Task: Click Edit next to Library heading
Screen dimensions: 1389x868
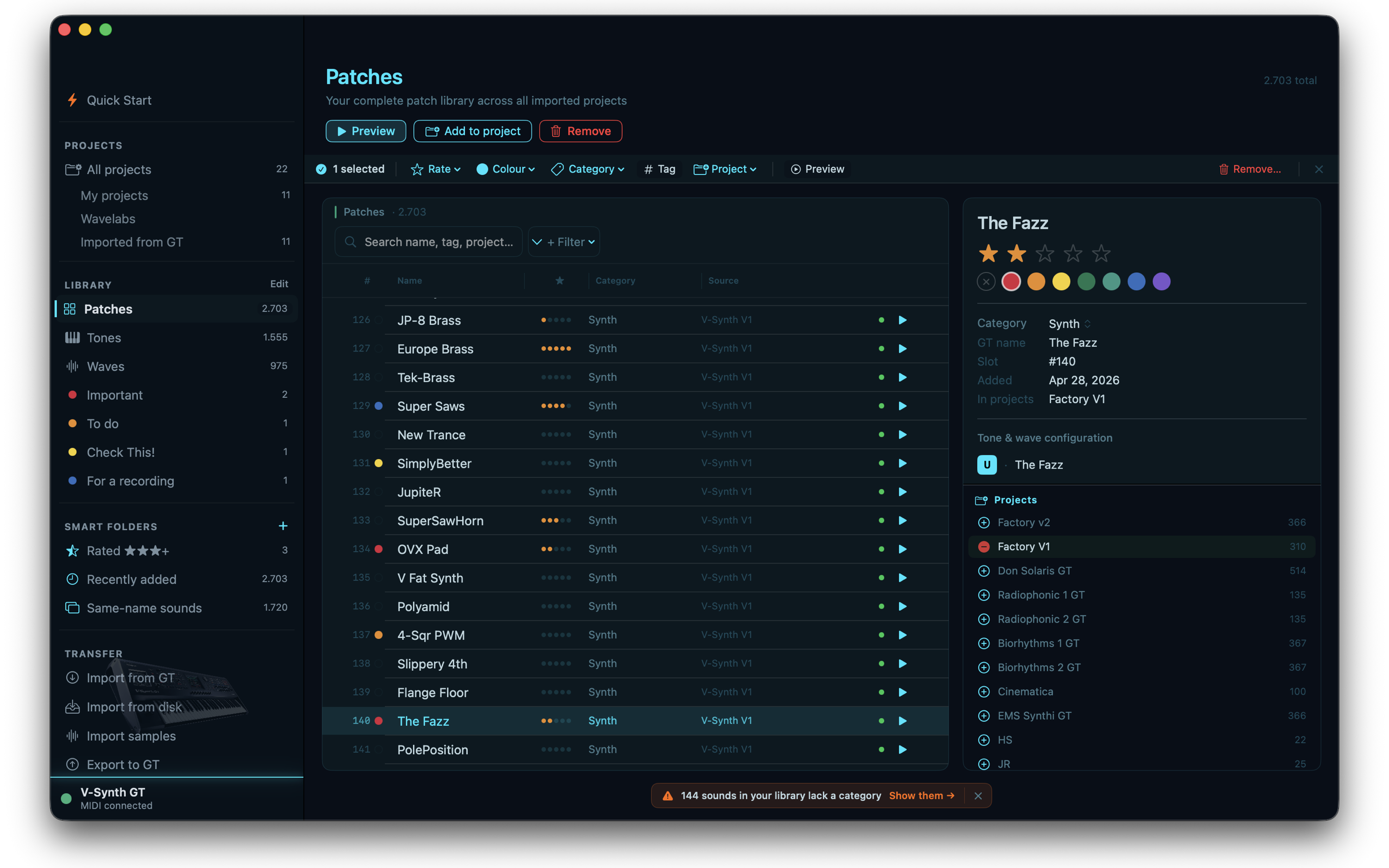Action: pos(279,284)
